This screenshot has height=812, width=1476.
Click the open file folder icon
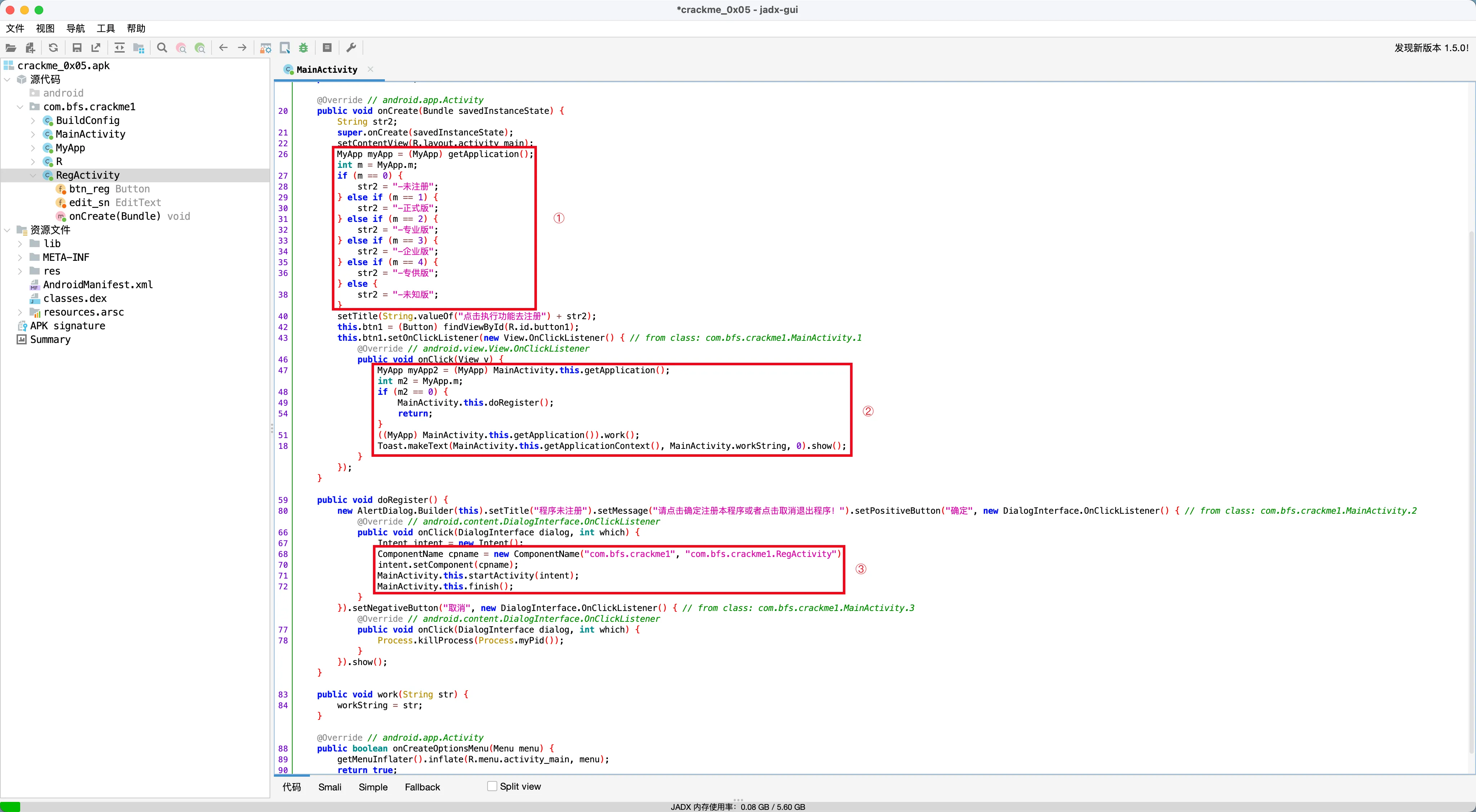tap(11, 48)
